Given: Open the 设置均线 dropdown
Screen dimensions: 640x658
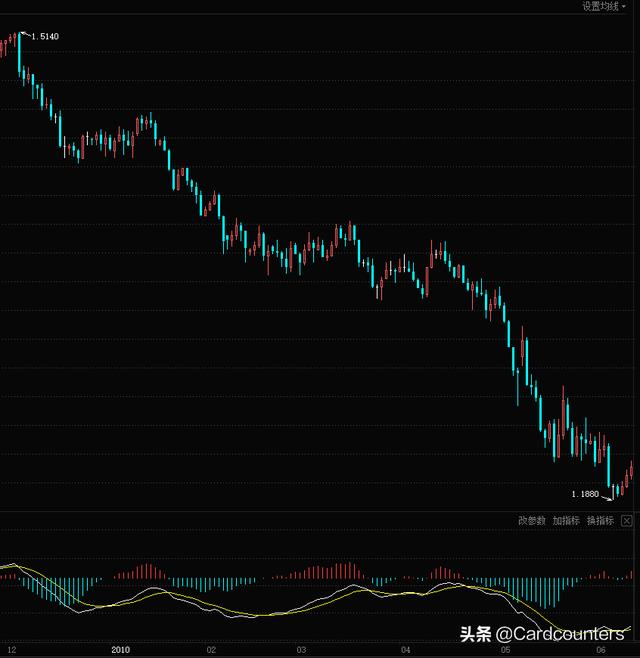Looking at the screenshot, I should point(603,6).
